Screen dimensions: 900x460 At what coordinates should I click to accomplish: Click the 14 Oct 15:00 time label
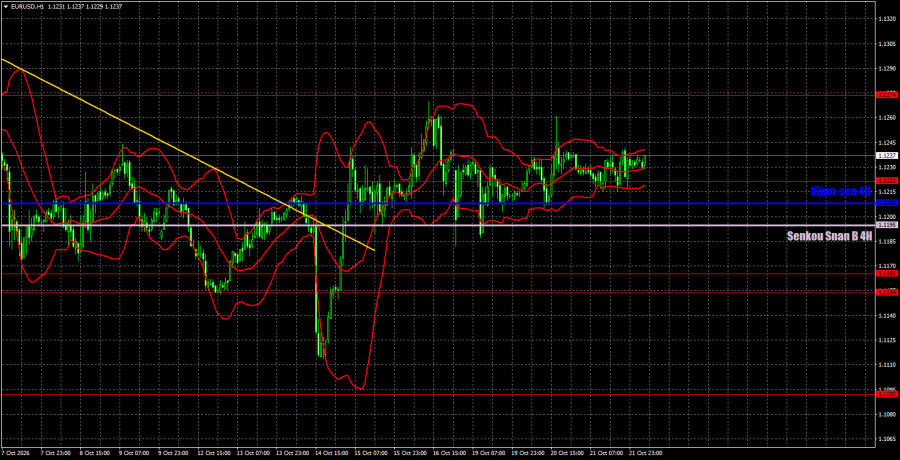click(x=331, y=453)
